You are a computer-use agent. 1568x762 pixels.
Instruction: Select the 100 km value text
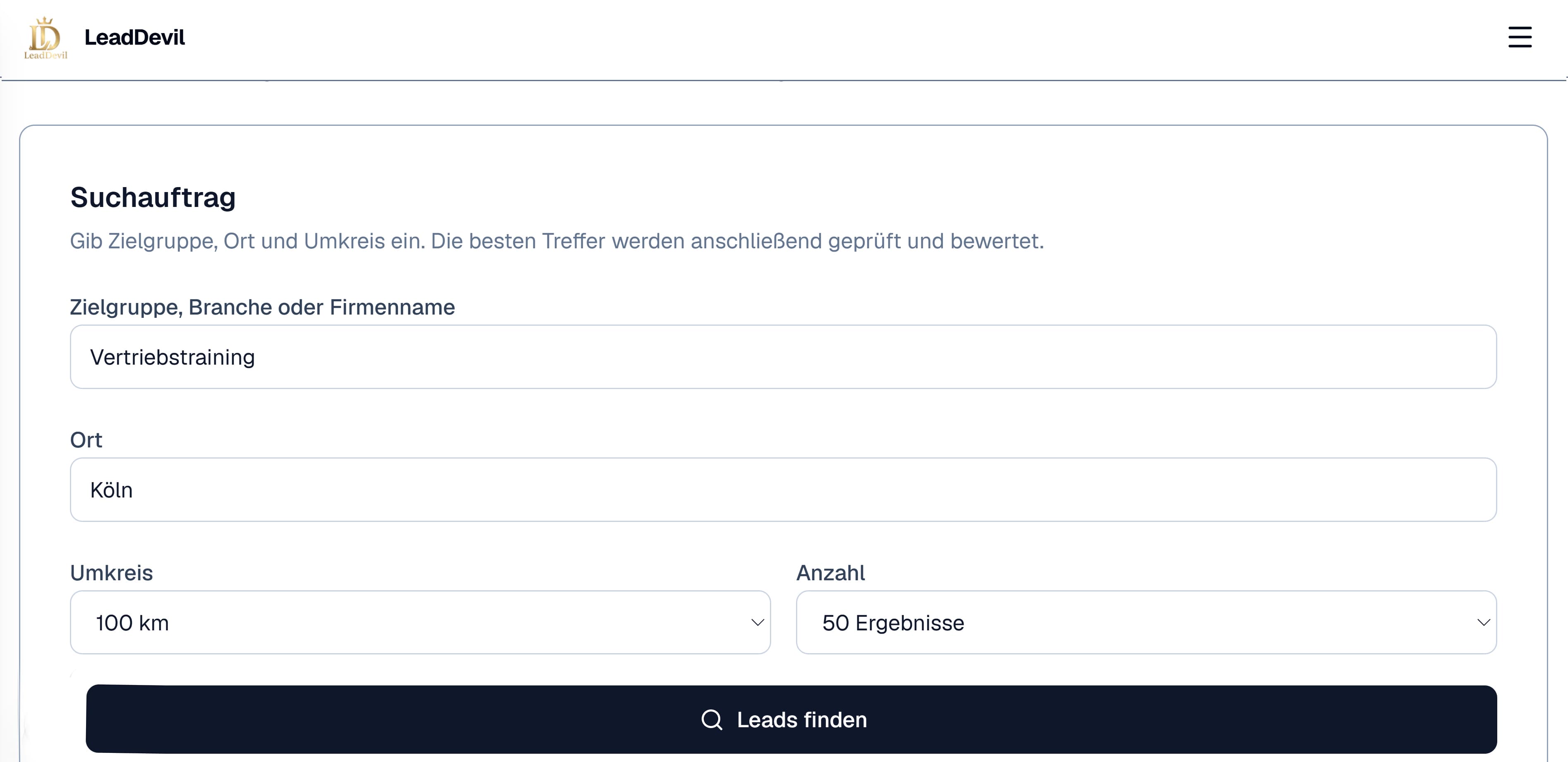(132, 623)
